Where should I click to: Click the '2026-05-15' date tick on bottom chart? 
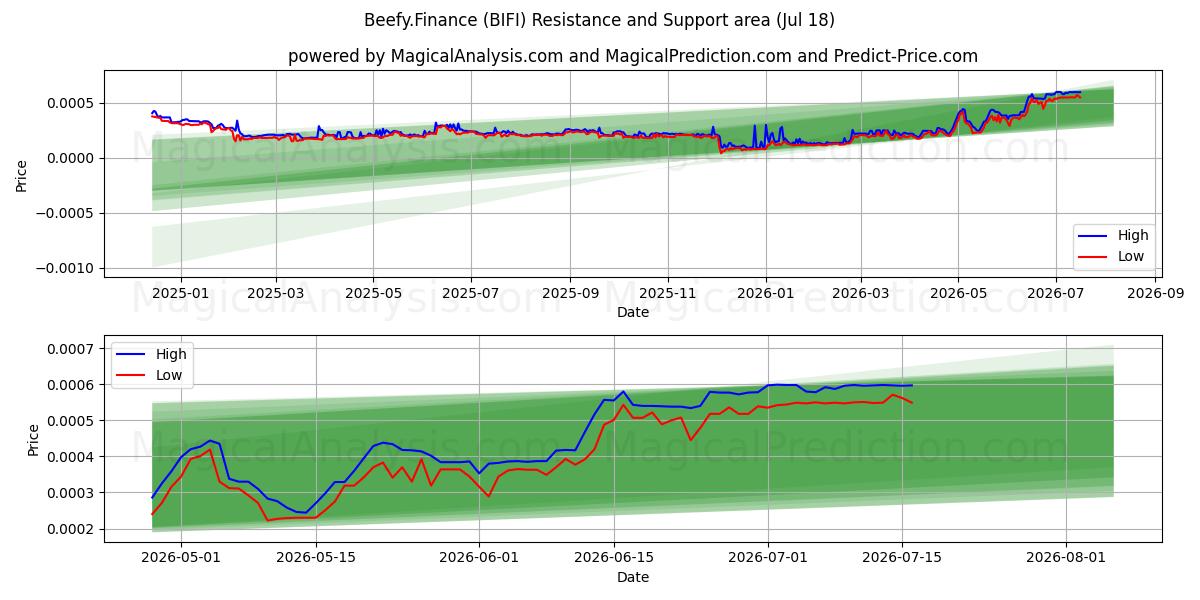pos(316,559)
